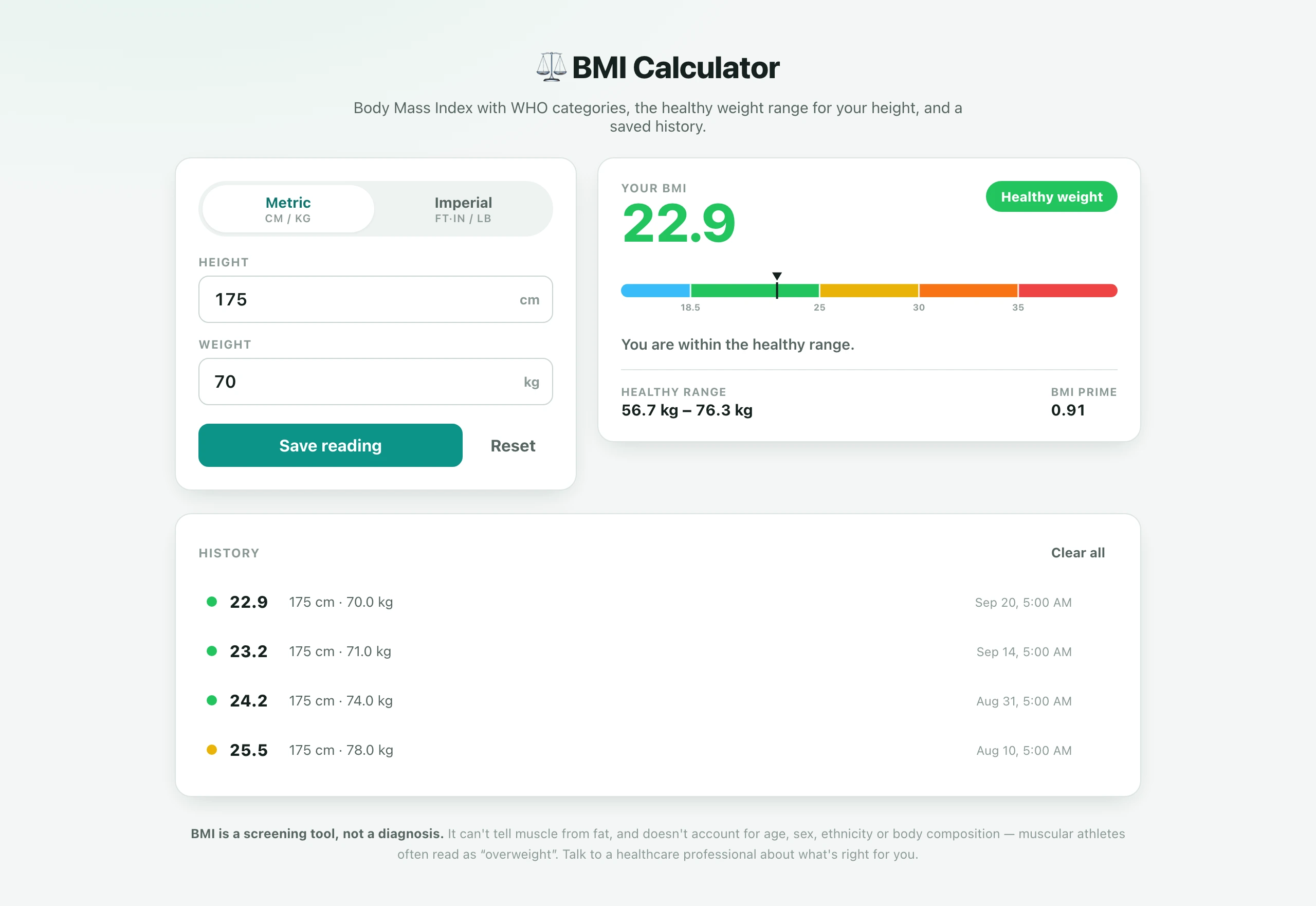Screen dimensions: 1316x906
Task: Click the 175 cm · 71.0 kg details
Action: [340, 651]
